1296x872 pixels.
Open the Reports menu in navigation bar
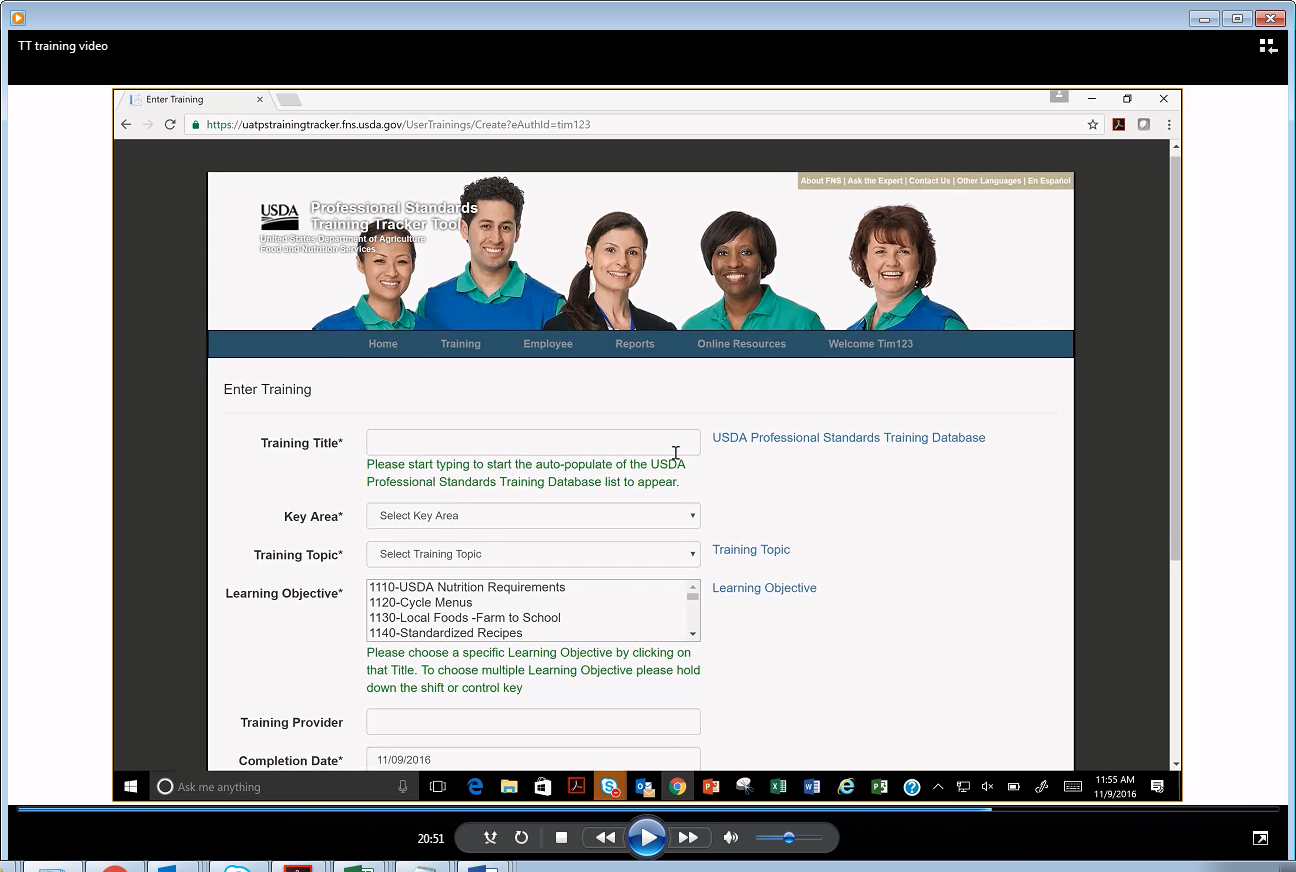(635, 344)
